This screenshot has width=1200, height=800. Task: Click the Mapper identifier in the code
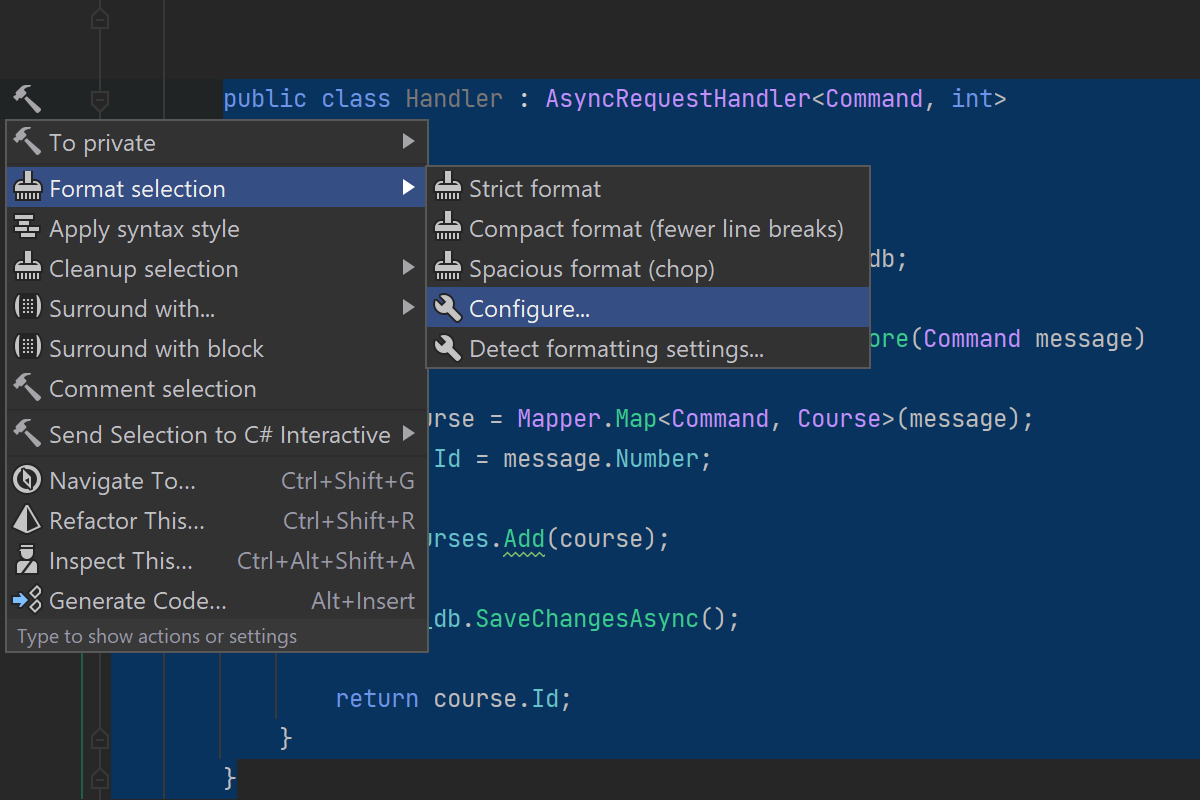point(559,418)
